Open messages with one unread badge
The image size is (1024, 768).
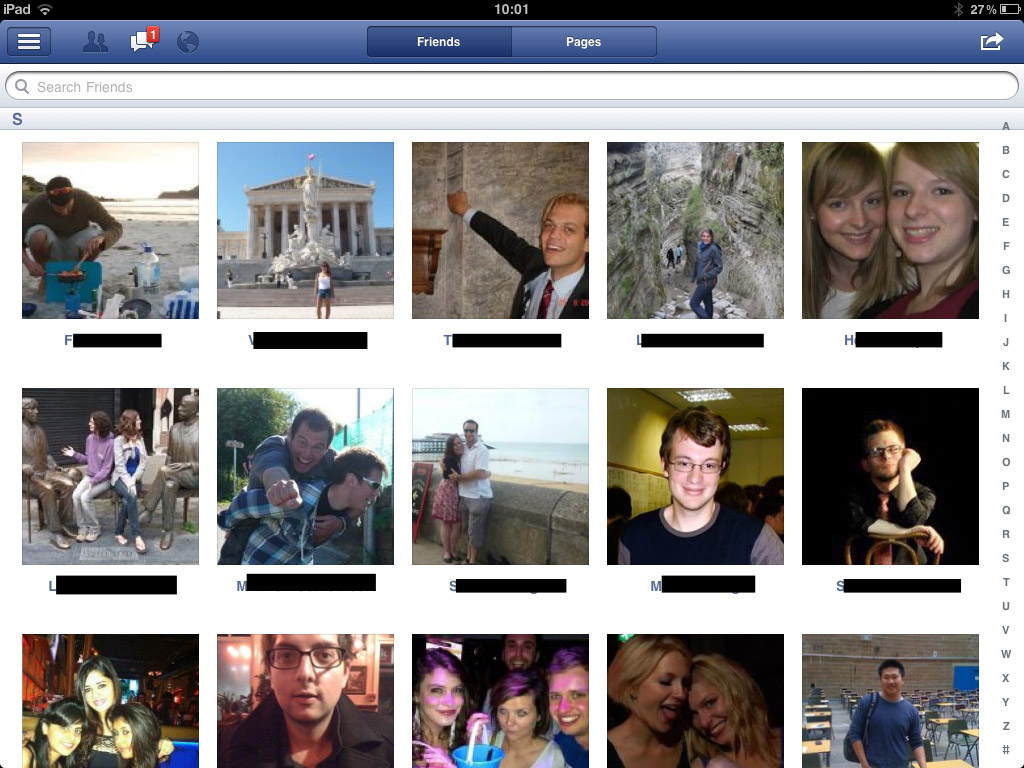[x=144, y=40]
